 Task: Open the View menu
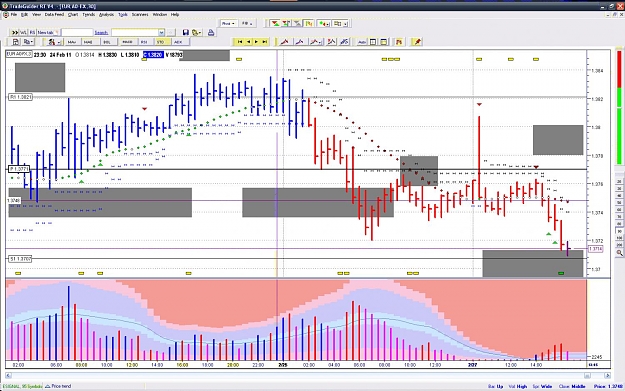pos(36,14)
